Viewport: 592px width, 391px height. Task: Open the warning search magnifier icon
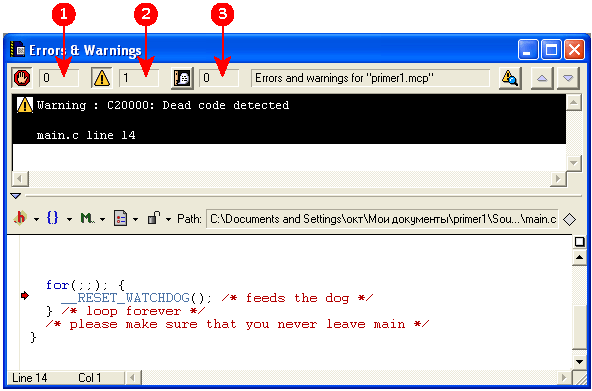click(x=510, y=79)
